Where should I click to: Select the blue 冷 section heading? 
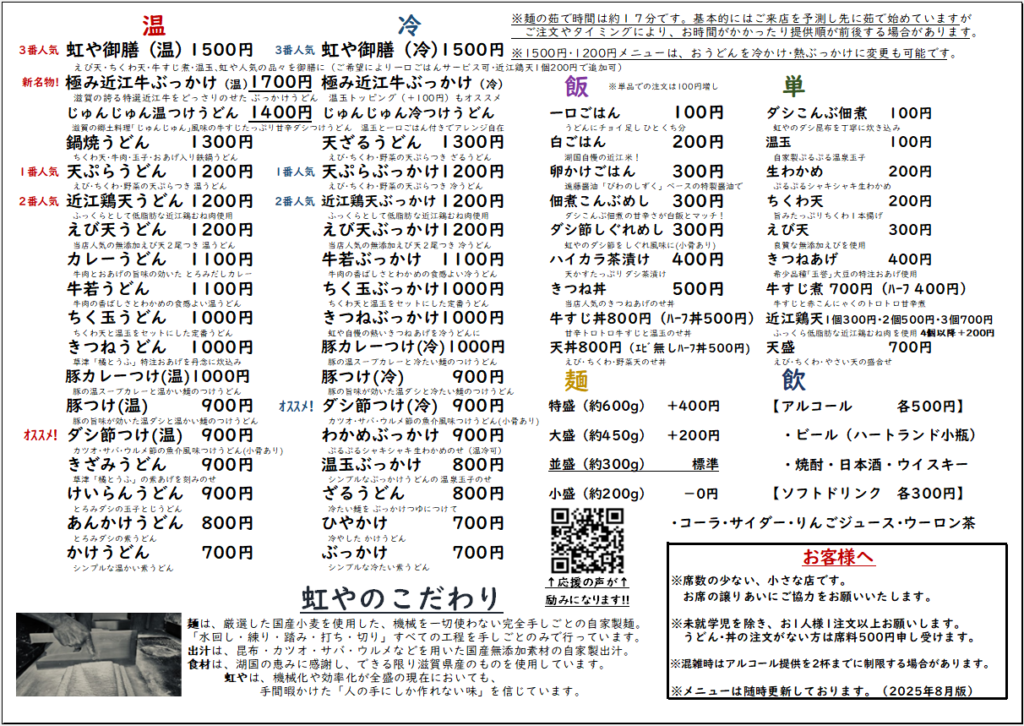[x=409, y=25]
